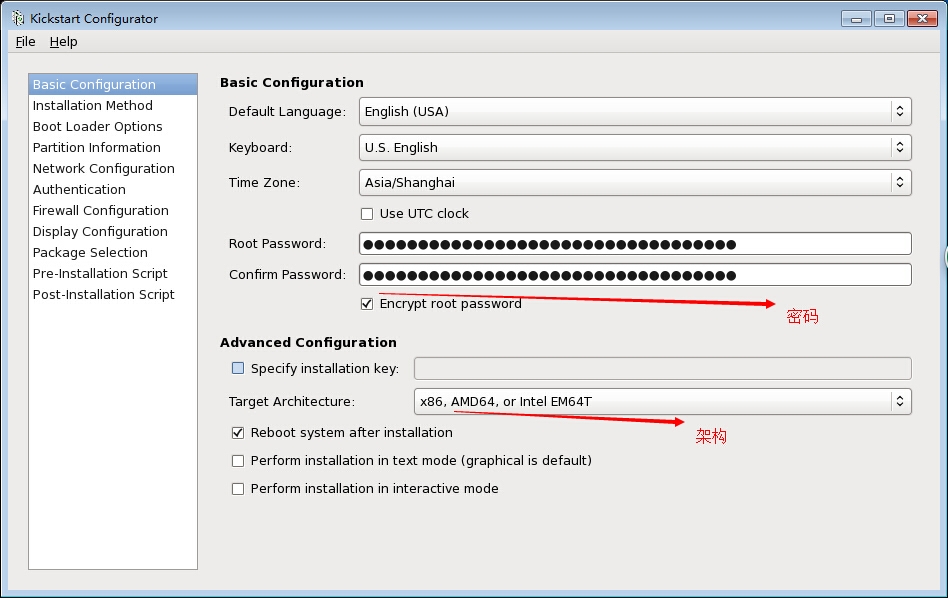Image resolution: width=948 pixels, height=598 pixels.
Task: Open the File menu
Action: click(x=25, y=42)
